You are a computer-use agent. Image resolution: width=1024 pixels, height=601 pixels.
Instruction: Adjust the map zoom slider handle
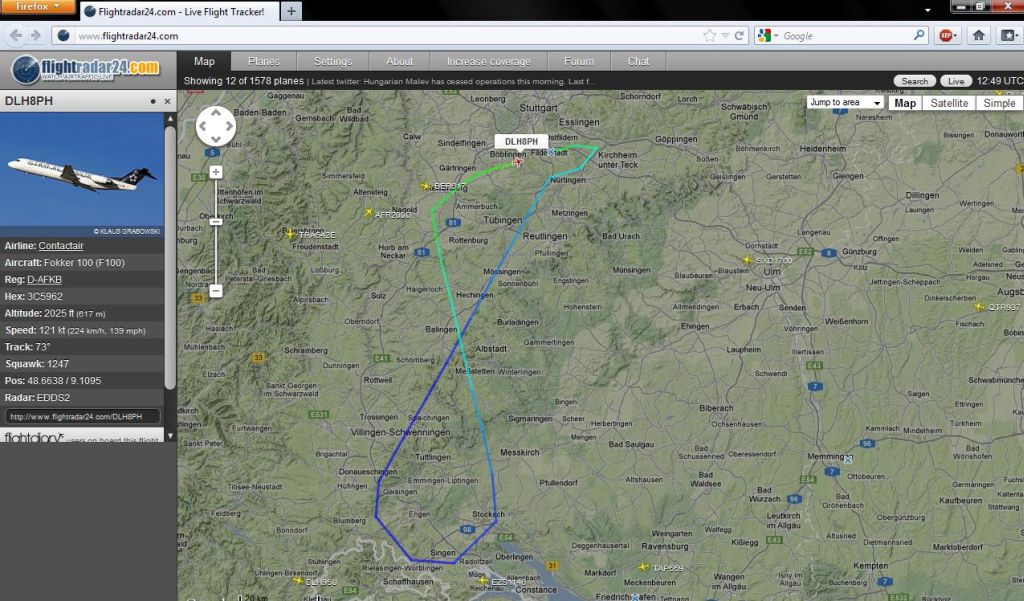coord(216,221)
